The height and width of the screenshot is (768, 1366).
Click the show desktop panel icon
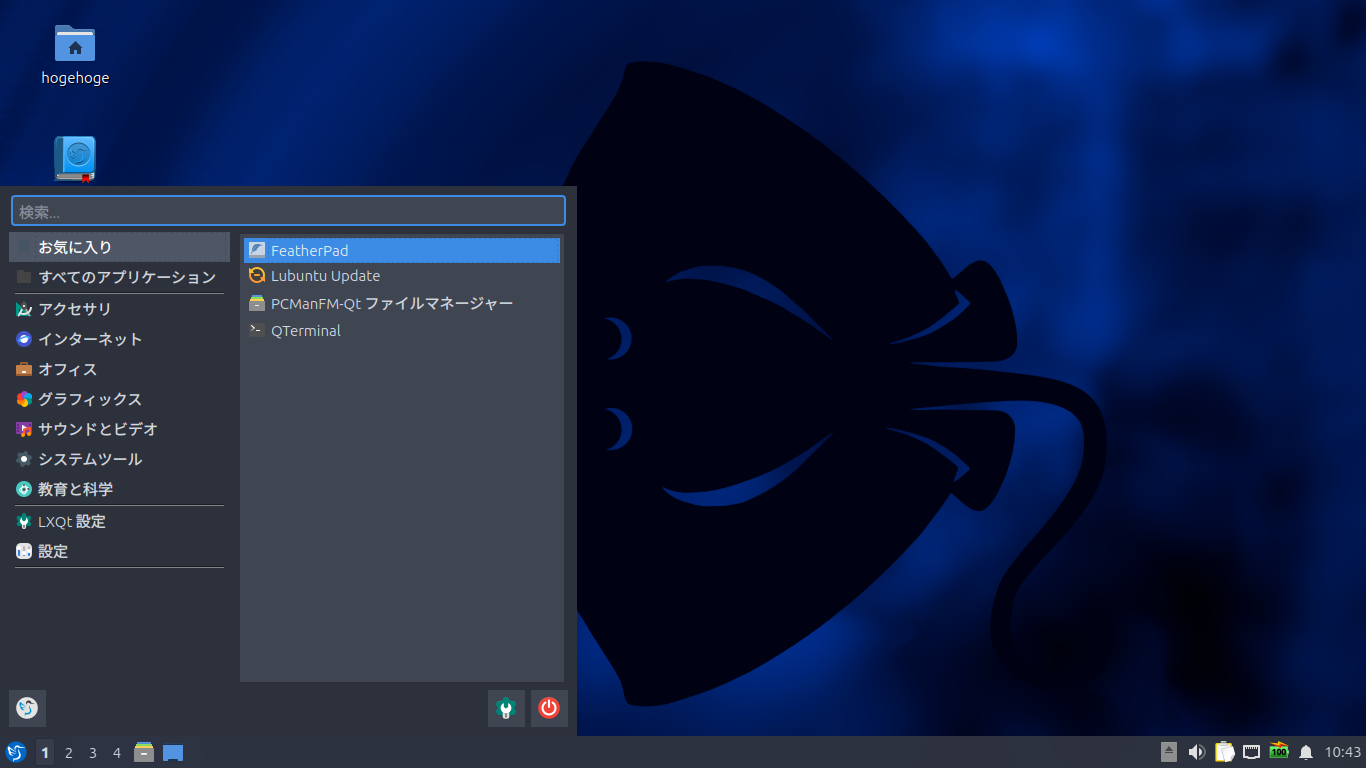[x=173, y=752]
